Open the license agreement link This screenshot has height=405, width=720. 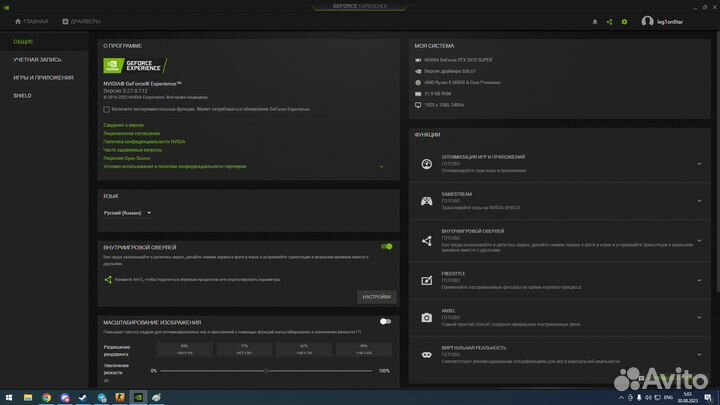tap(132, 133)
